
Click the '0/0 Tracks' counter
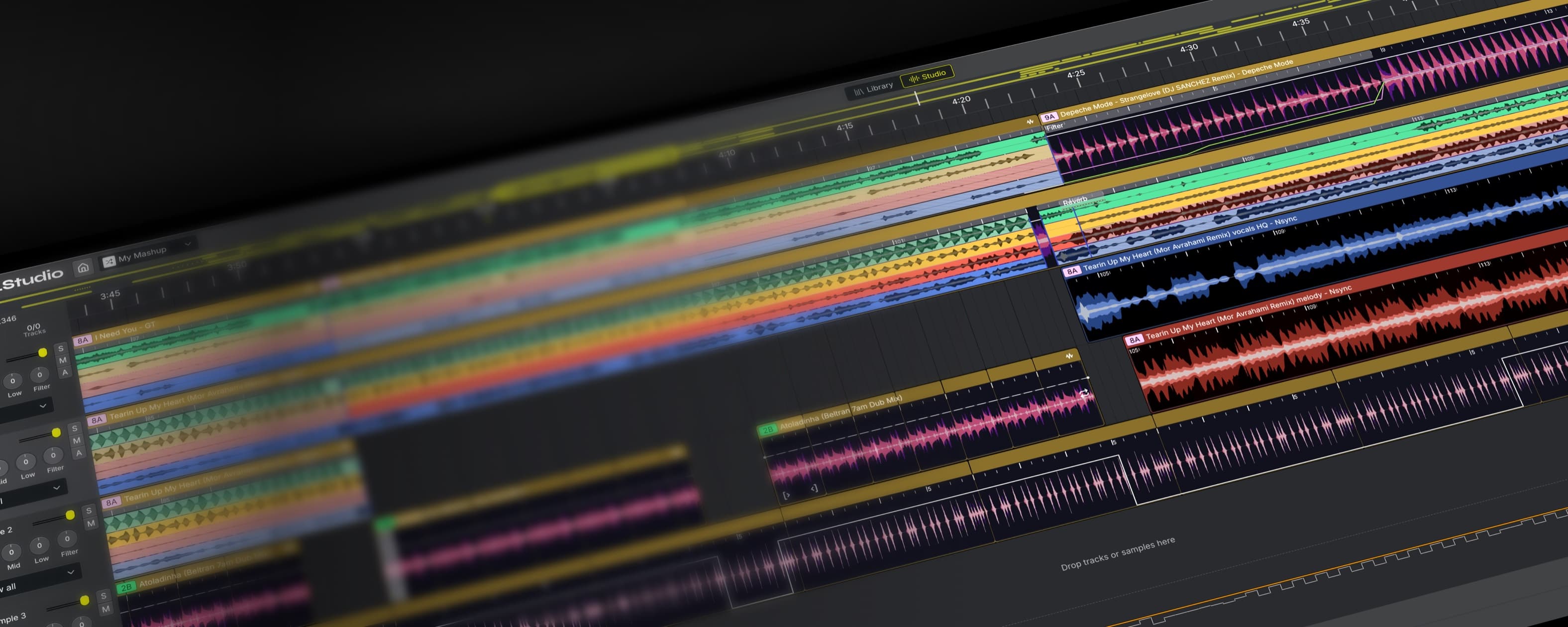(34, 329)
